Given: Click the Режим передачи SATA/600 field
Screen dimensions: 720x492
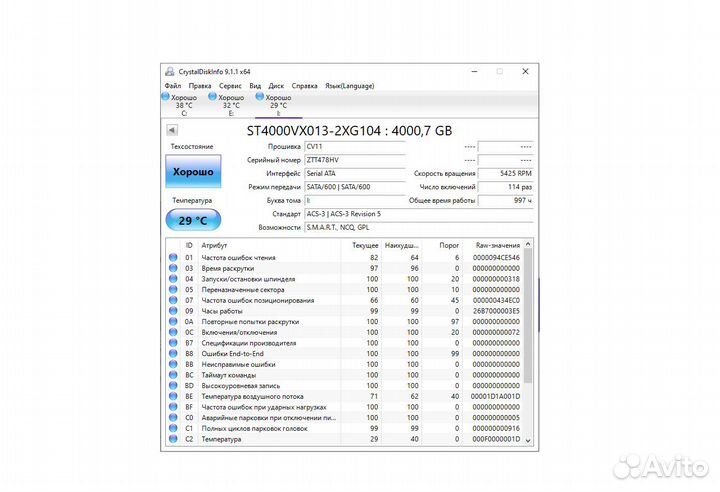Looking at the screenshot, I should pos(355,187).
